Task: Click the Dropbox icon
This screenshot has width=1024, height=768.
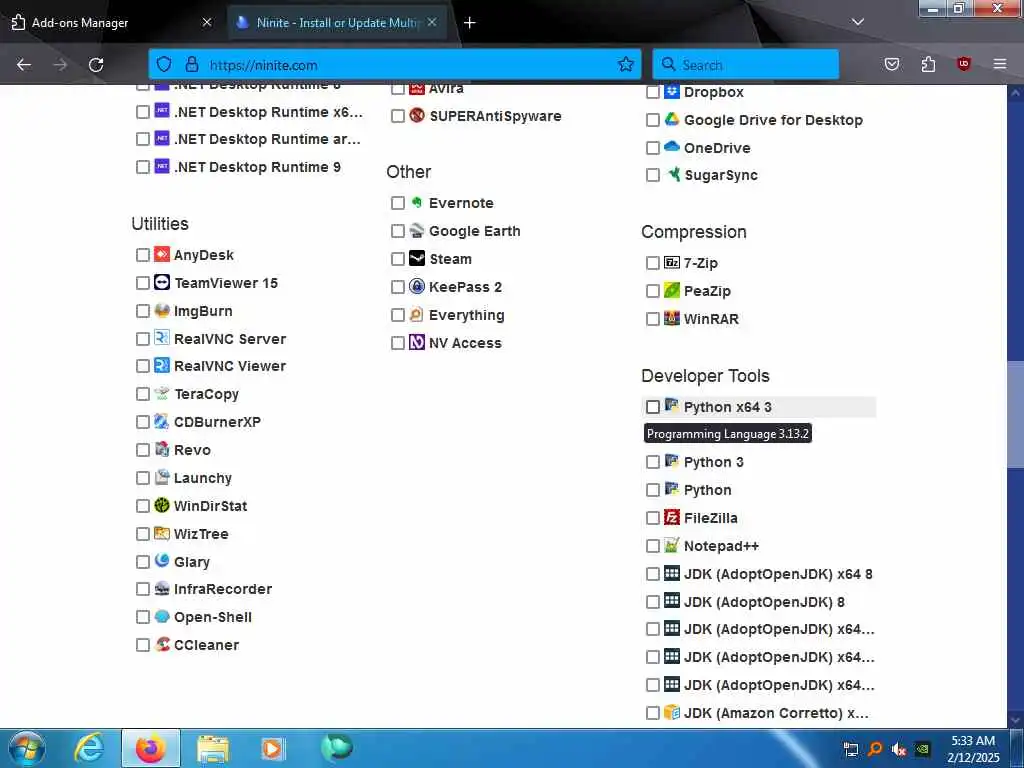Action: [672, 91]
